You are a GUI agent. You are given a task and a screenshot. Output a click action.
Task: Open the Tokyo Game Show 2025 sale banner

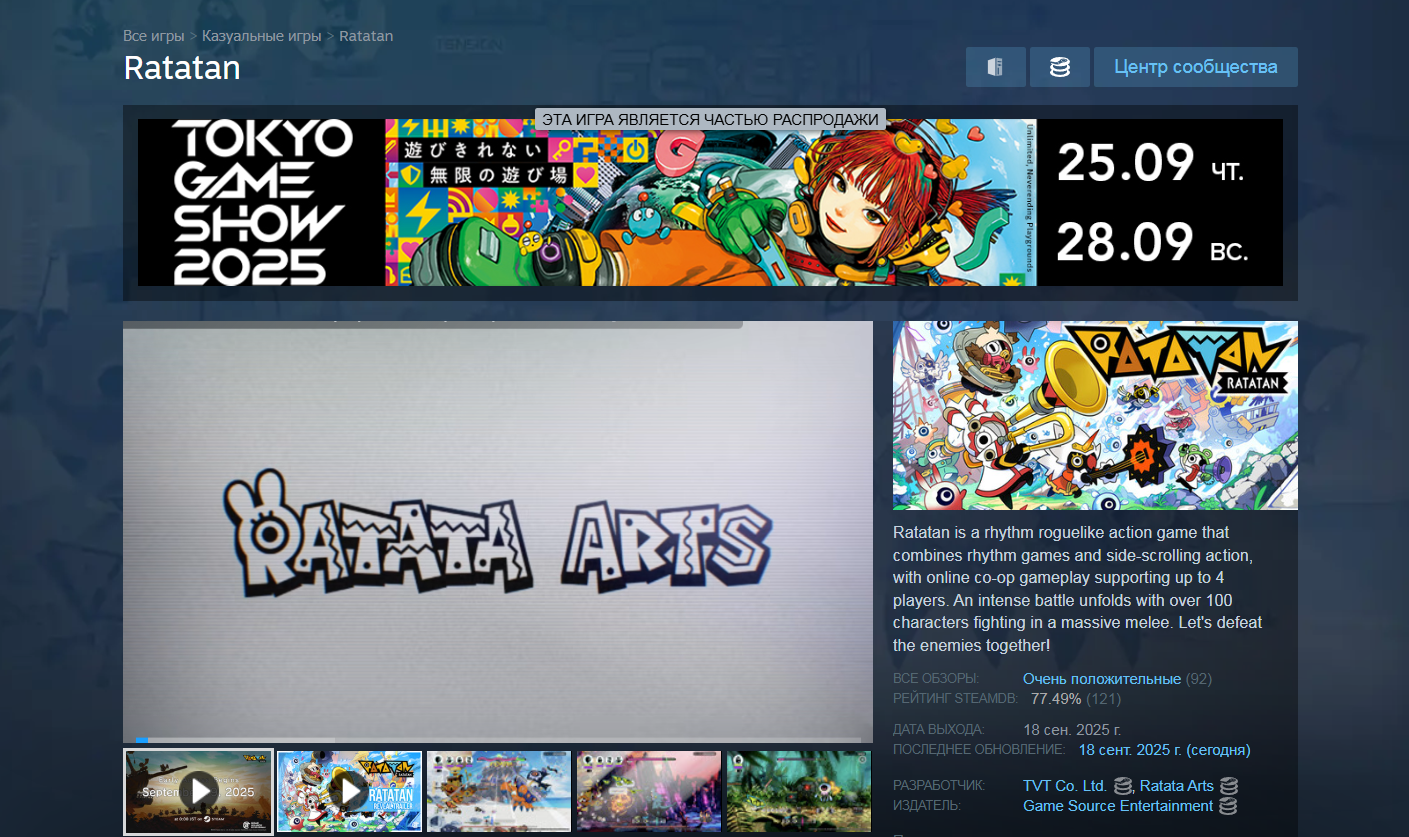(x=710, y=203)
